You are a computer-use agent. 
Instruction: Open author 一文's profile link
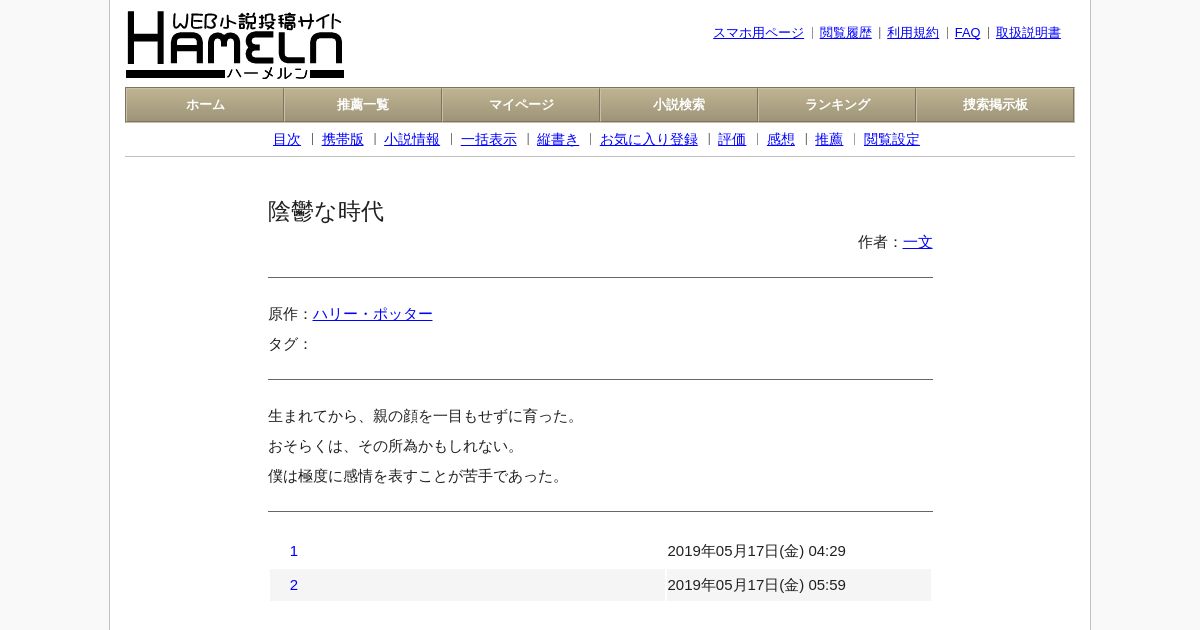click(918, 242)
